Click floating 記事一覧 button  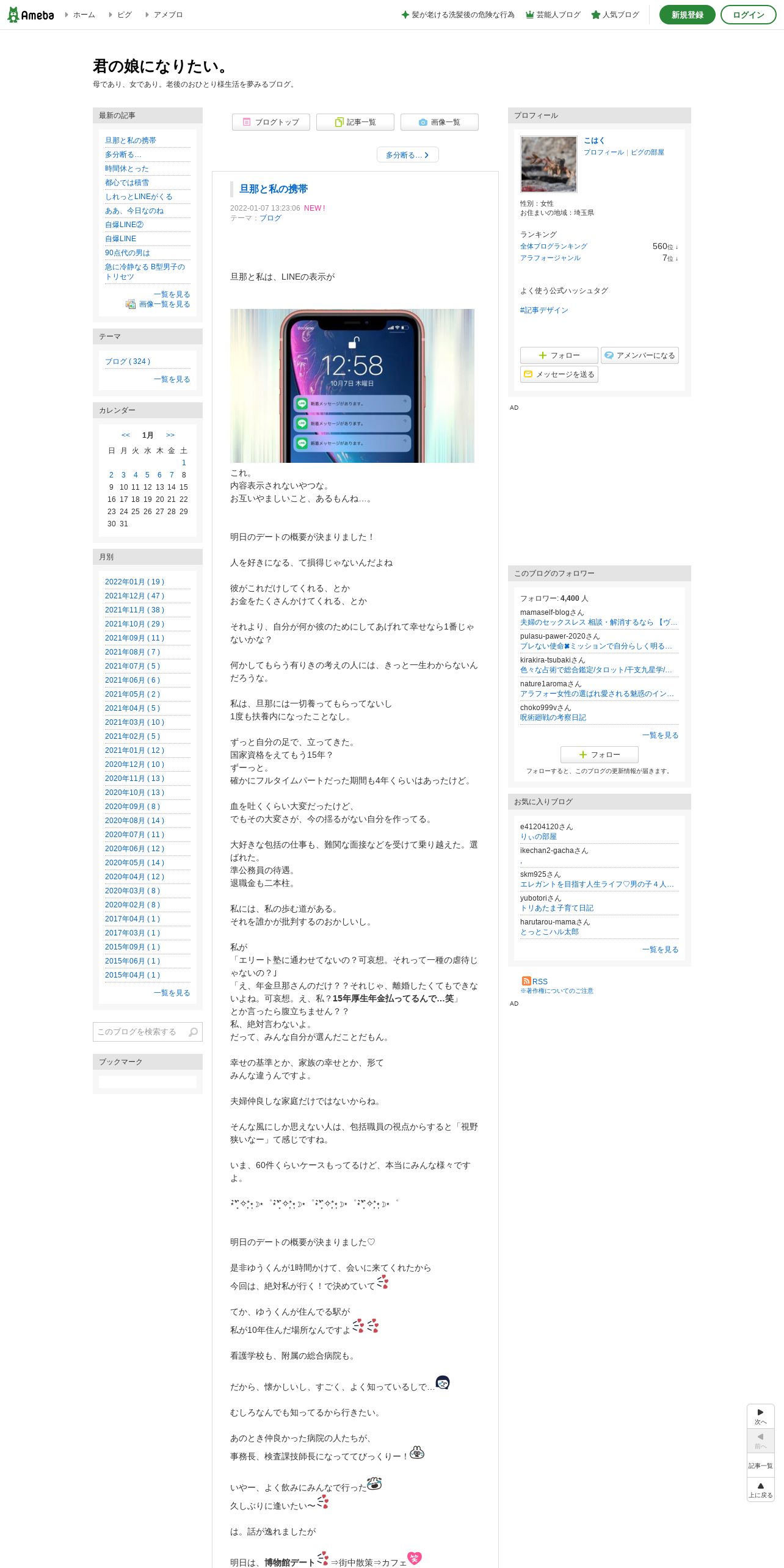point(761,1465)
